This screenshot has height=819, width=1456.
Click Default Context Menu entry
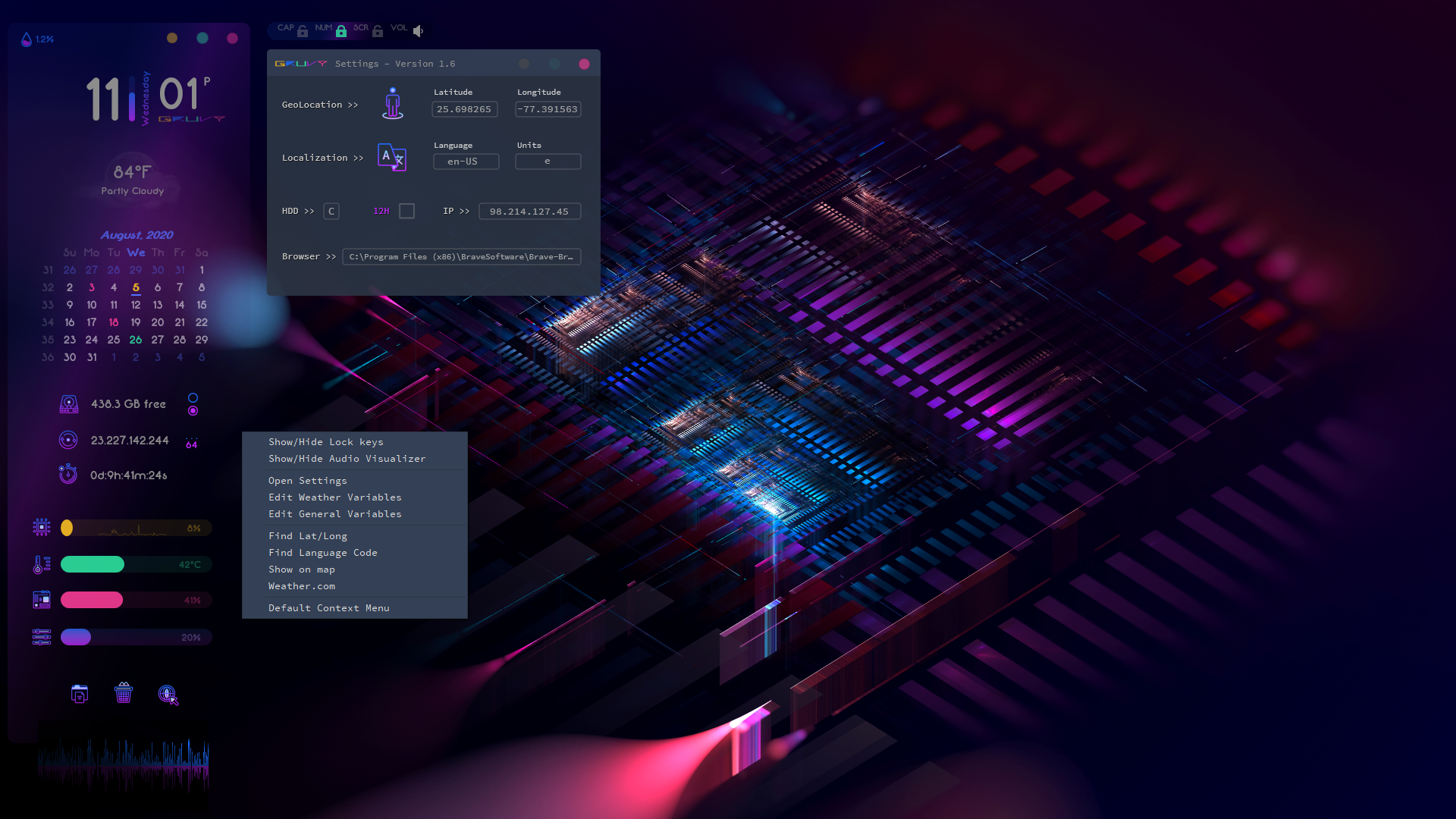coord(329,608)
